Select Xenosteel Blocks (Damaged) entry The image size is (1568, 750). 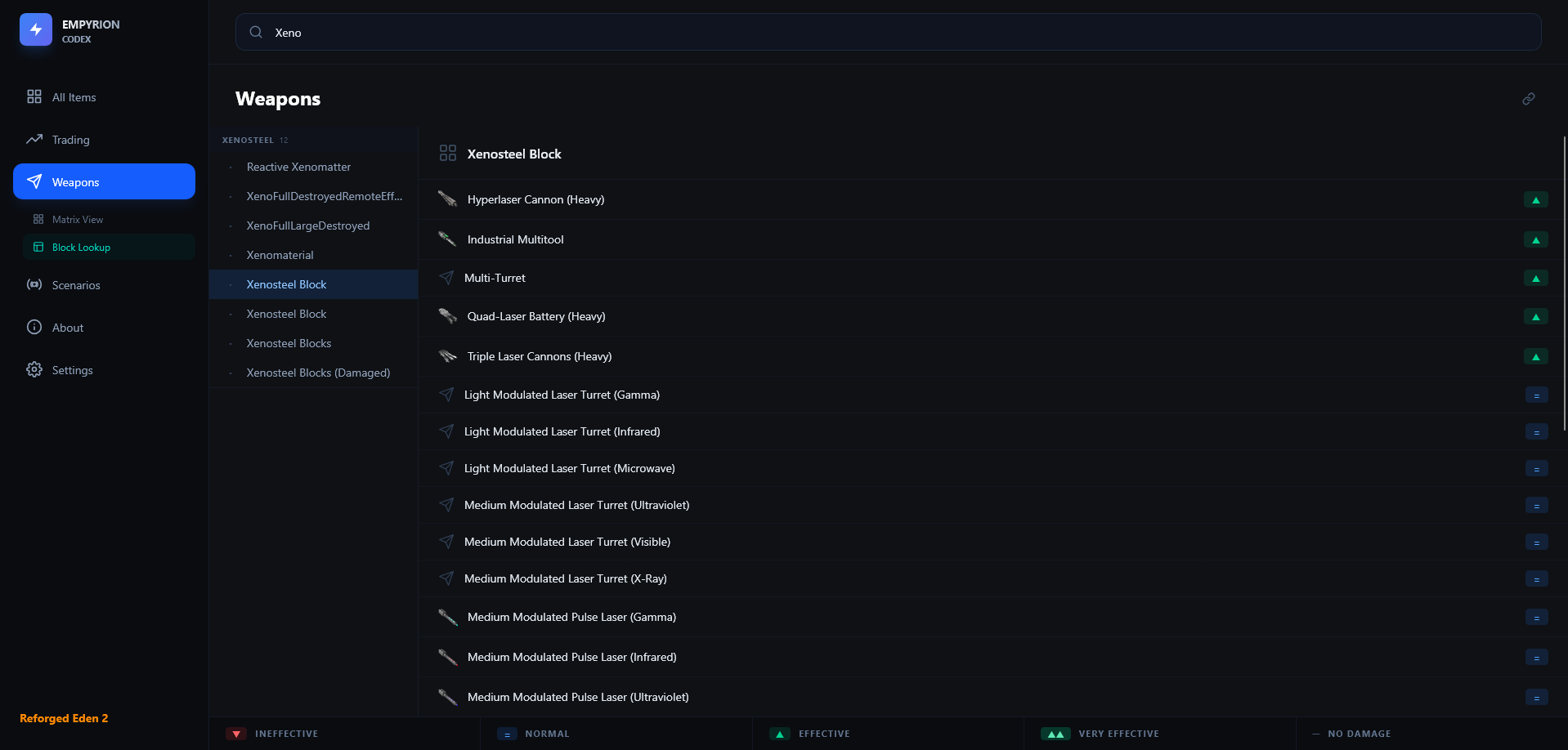(x=318, y=373)
